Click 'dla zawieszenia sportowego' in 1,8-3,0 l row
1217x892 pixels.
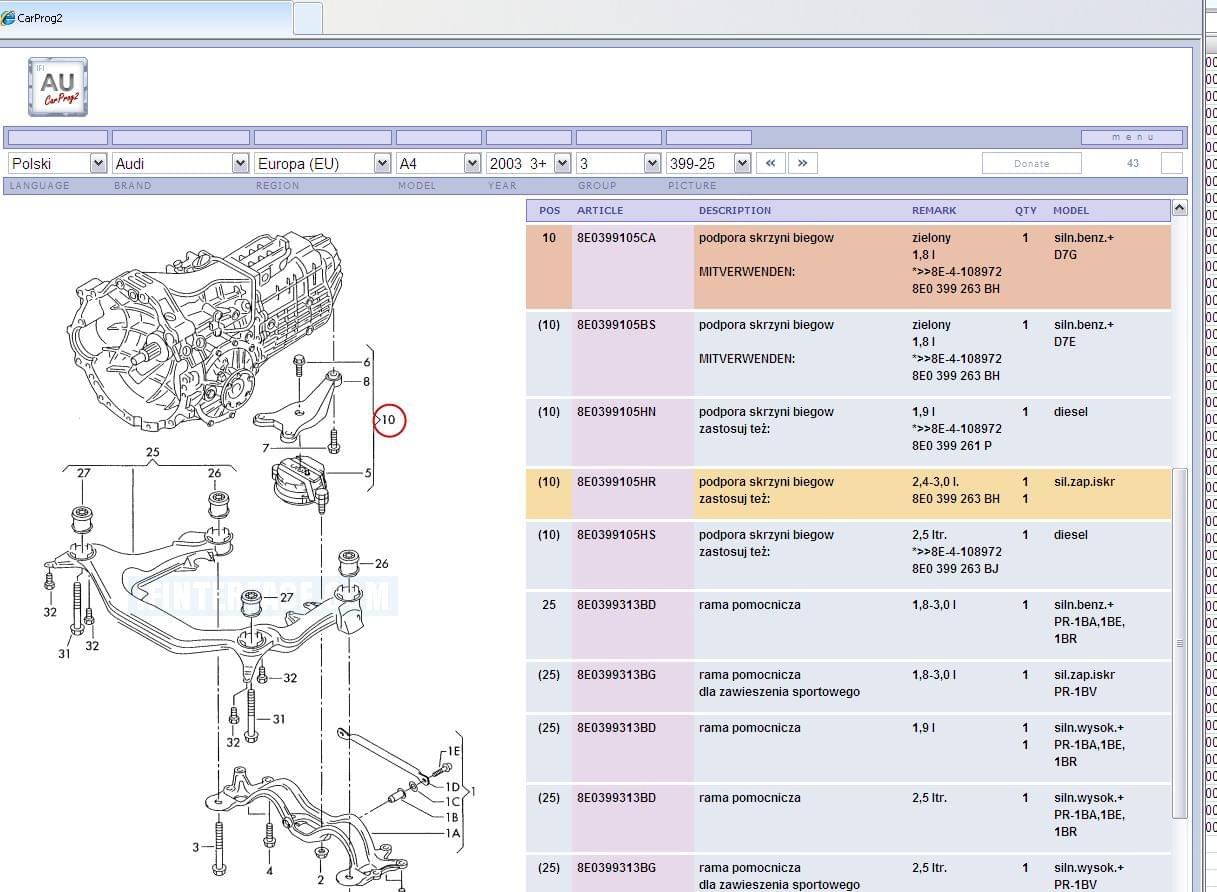click(779, 692)
